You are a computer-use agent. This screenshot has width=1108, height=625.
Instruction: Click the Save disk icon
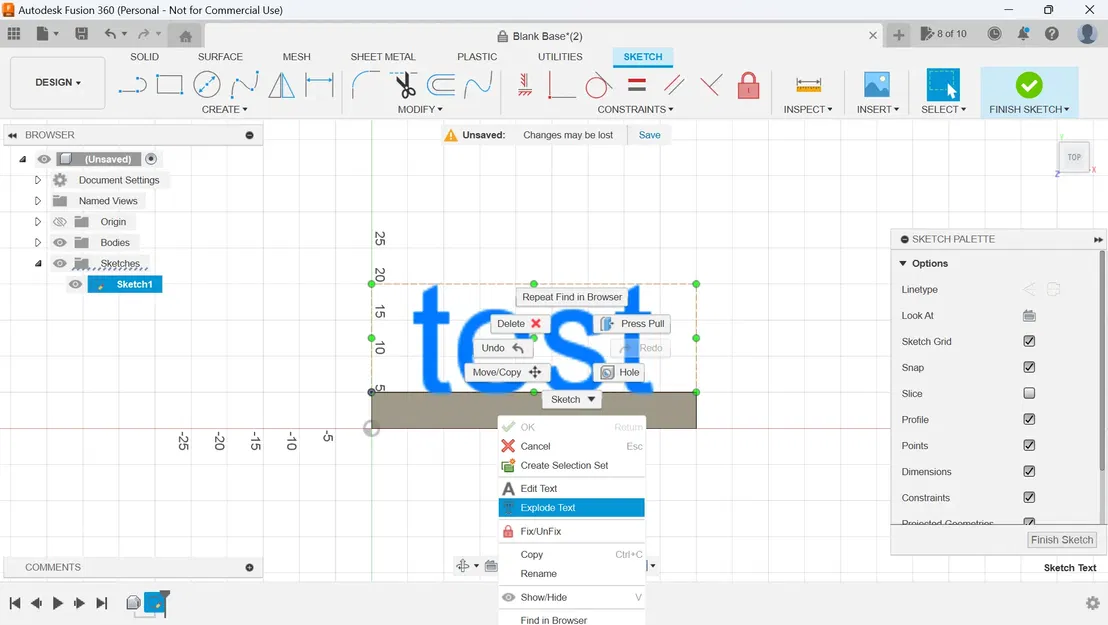point(81,33)
